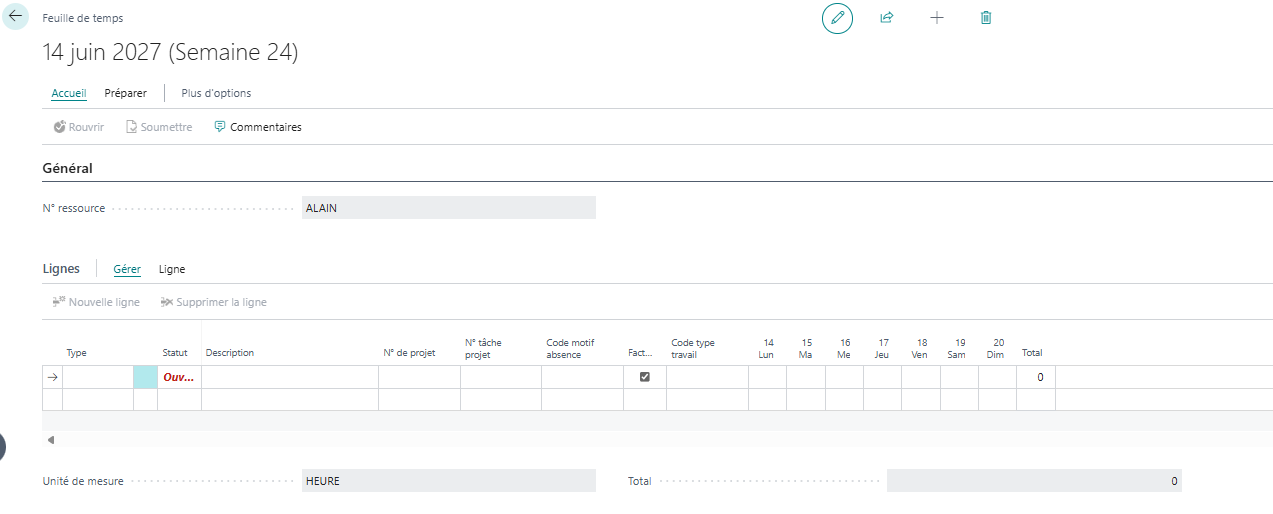Click the Soumettre action
Viewport: 1273px width, 514px height.
[159, 127]
